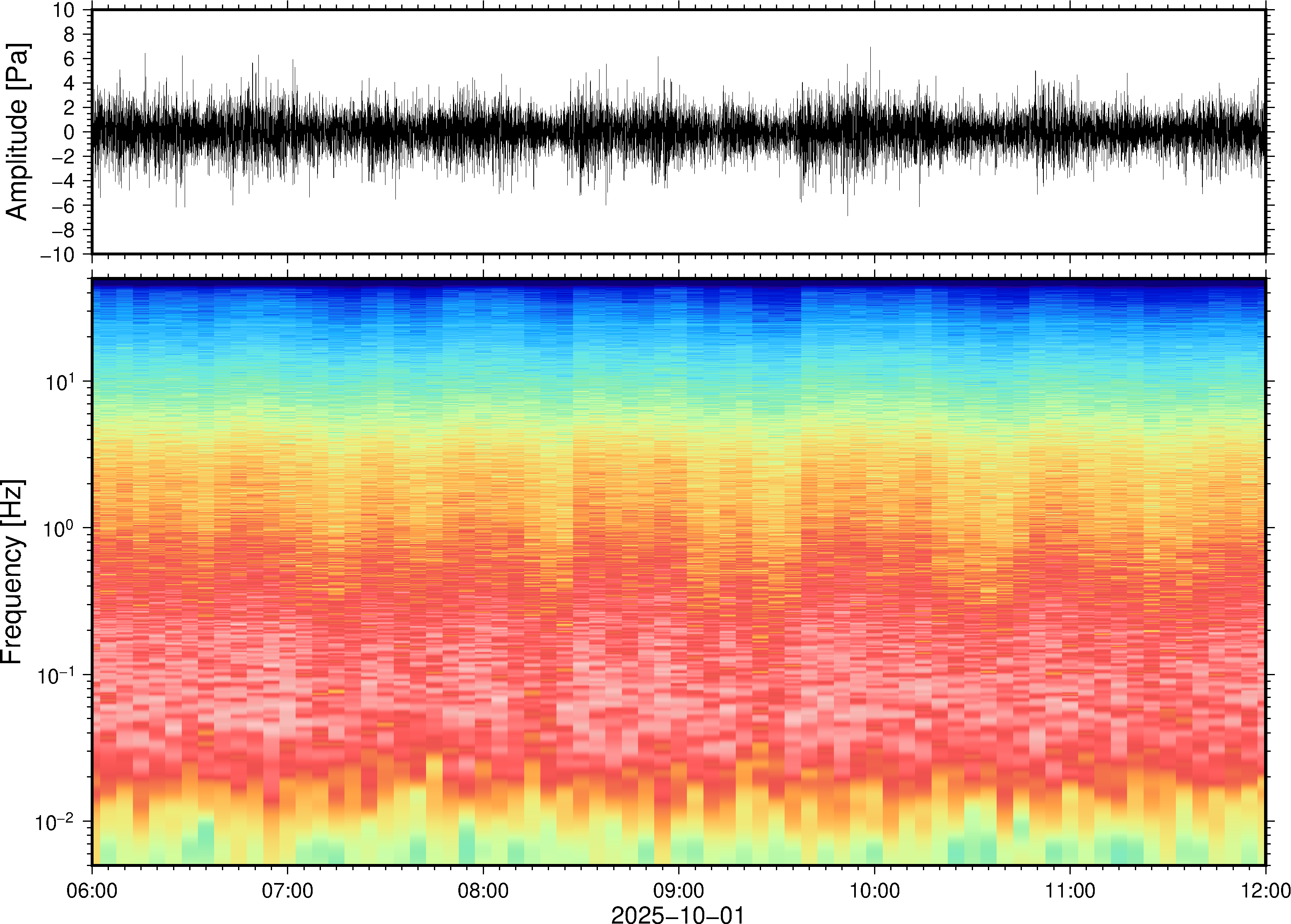Click the 10⁻¹ frequency tick label
This screenshot has width=1291, height=924.
pyautogui.click(x=55, y=675)
